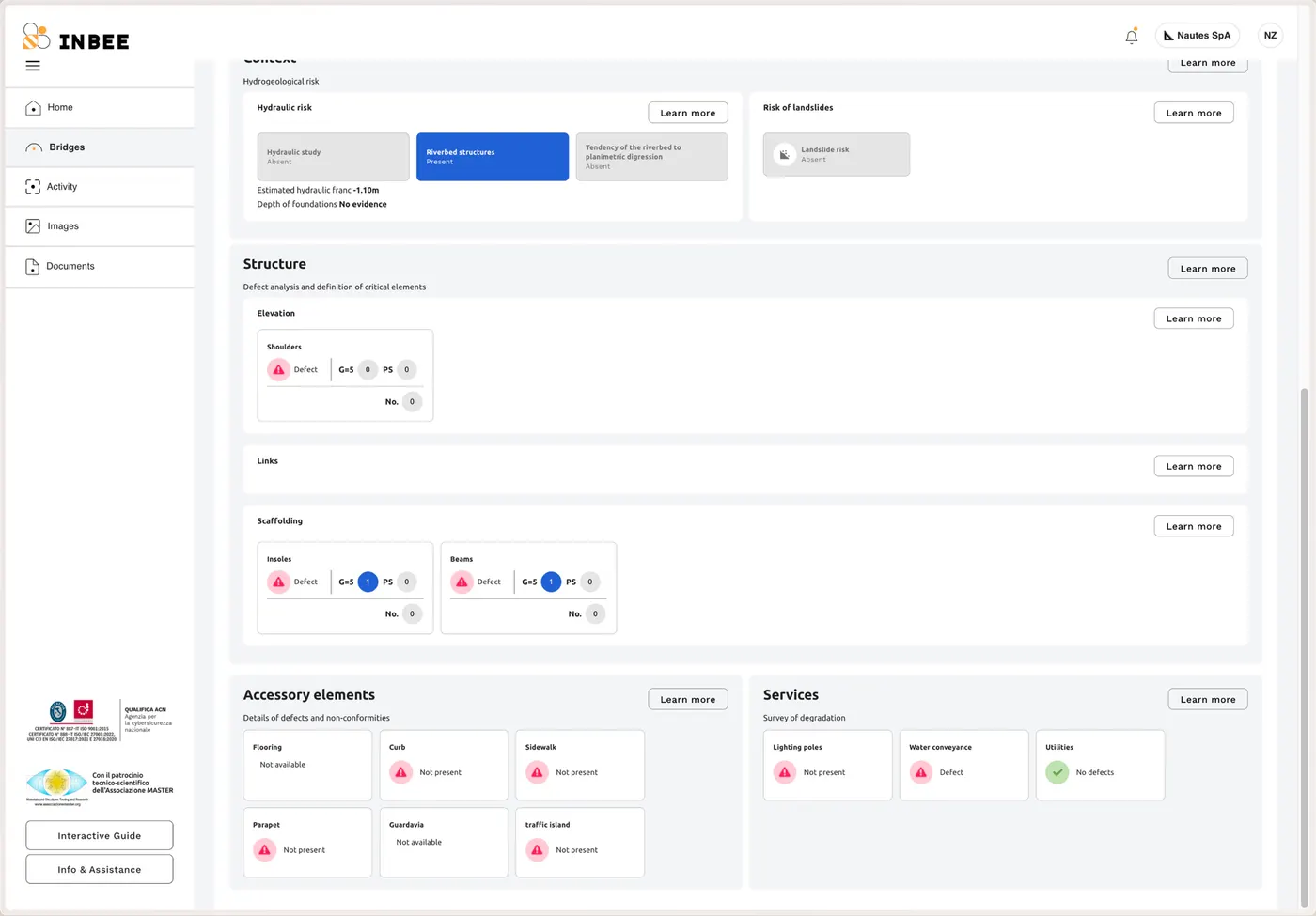The height and width of the screenshot is (916, 1316).
Task: Navigate to Documents
Action: 100,267
